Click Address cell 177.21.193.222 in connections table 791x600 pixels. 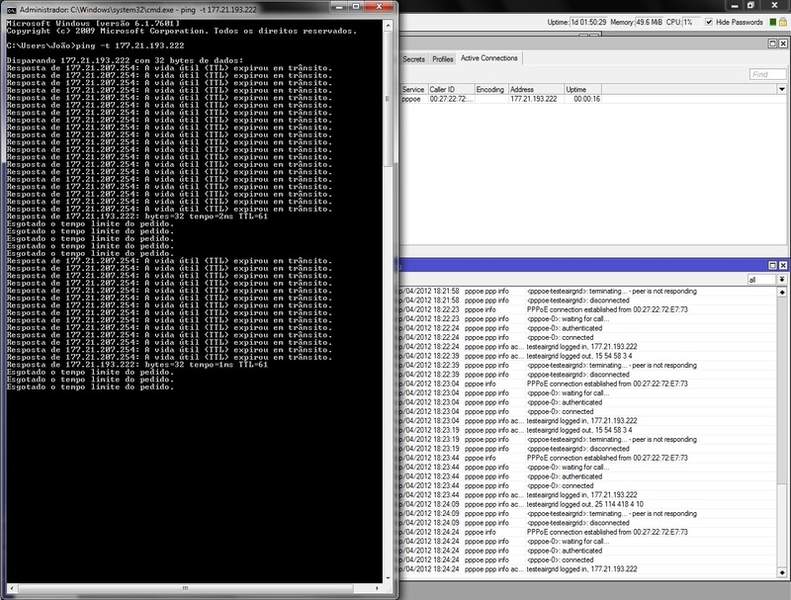tap(533, 99)
